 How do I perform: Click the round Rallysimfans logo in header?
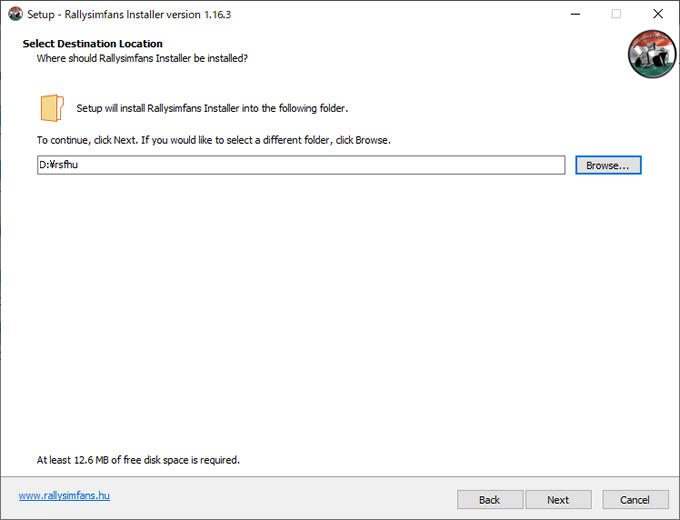[652, 54]
